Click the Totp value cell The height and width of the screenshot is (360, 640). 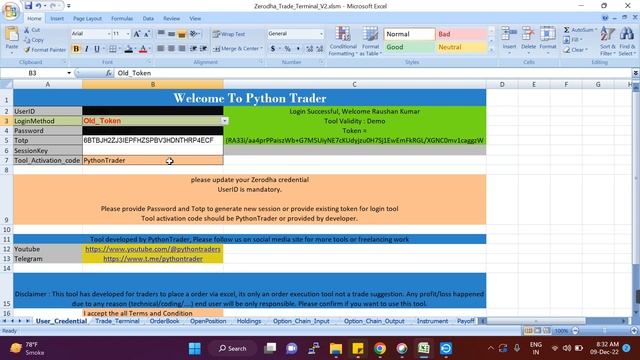[153, 140]
